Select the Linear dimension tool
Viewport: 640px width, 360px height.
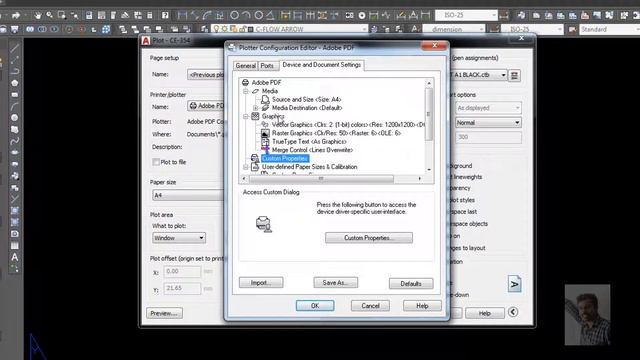point(182,16)
